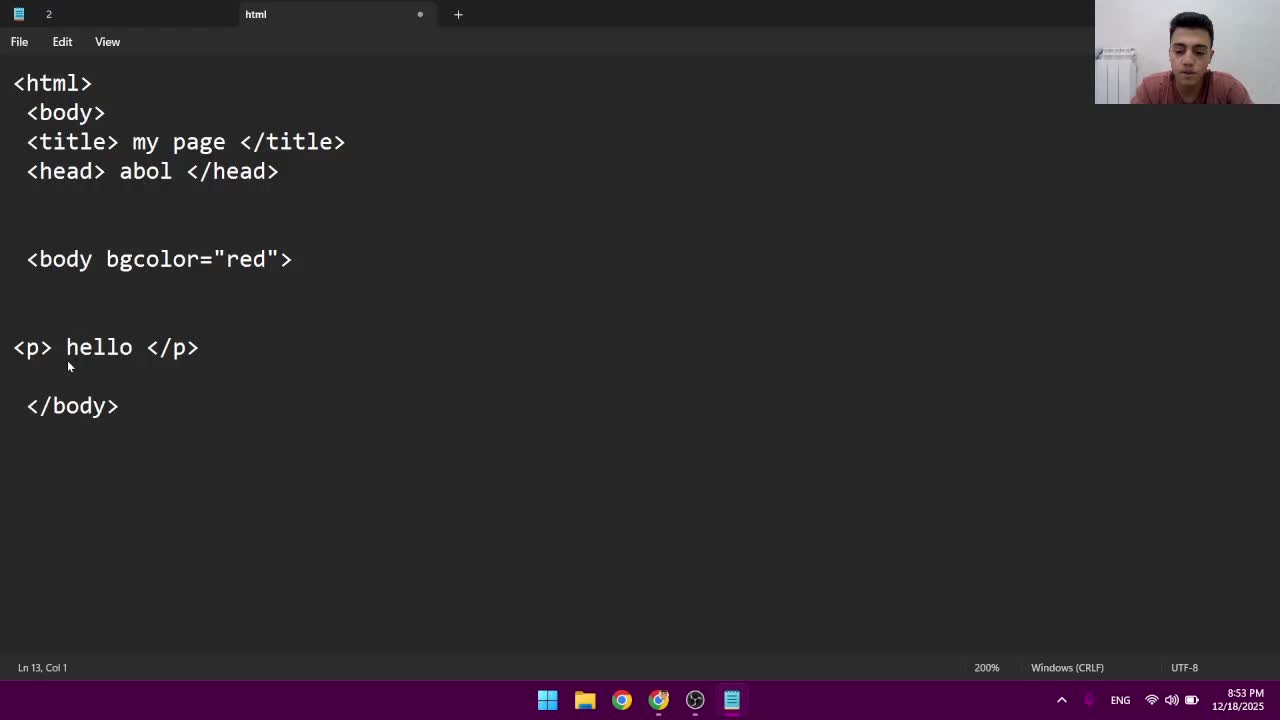The image size is (1280, 720).
Task: Show hidden icons with the tray chevron
Action: click(x=1062, y=700)
